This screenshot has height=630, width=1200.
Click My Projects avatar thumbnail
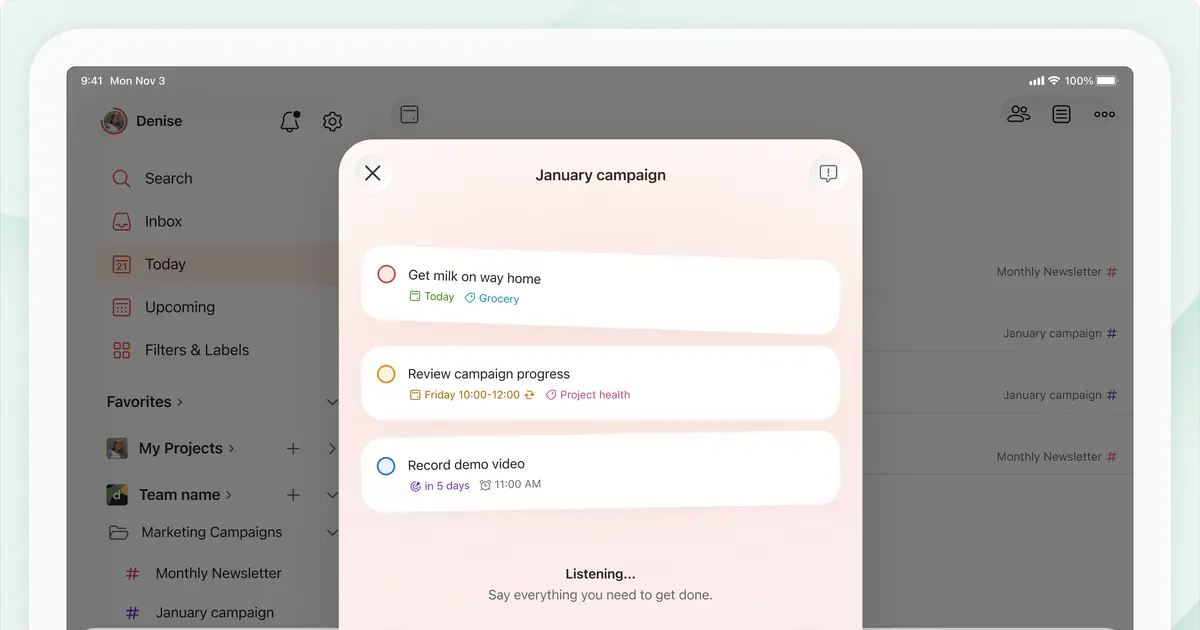click(117, 448)
